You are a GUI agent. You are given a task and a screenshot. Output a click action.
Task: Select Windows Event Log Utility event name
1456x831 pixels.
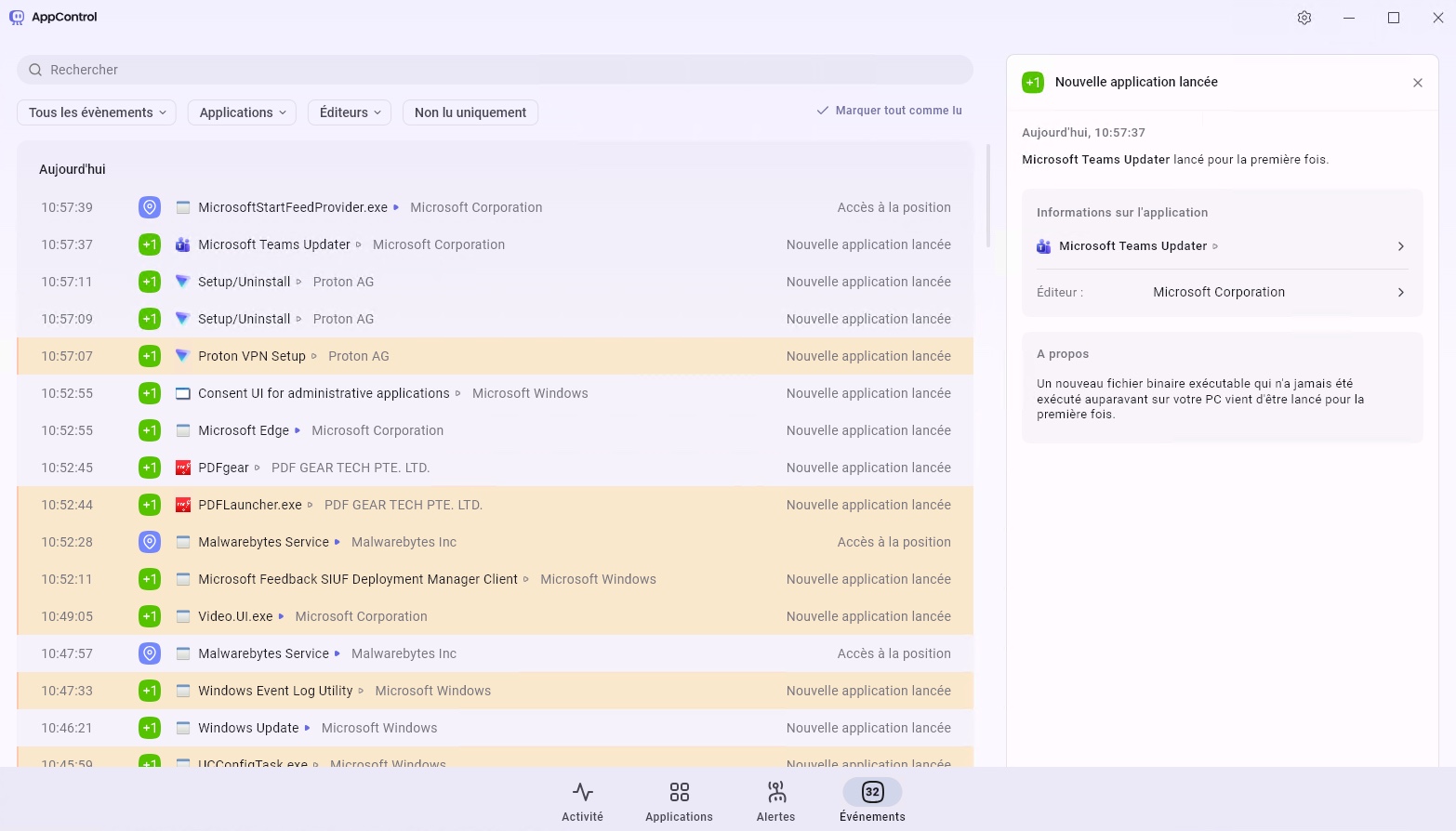point(275,691)
